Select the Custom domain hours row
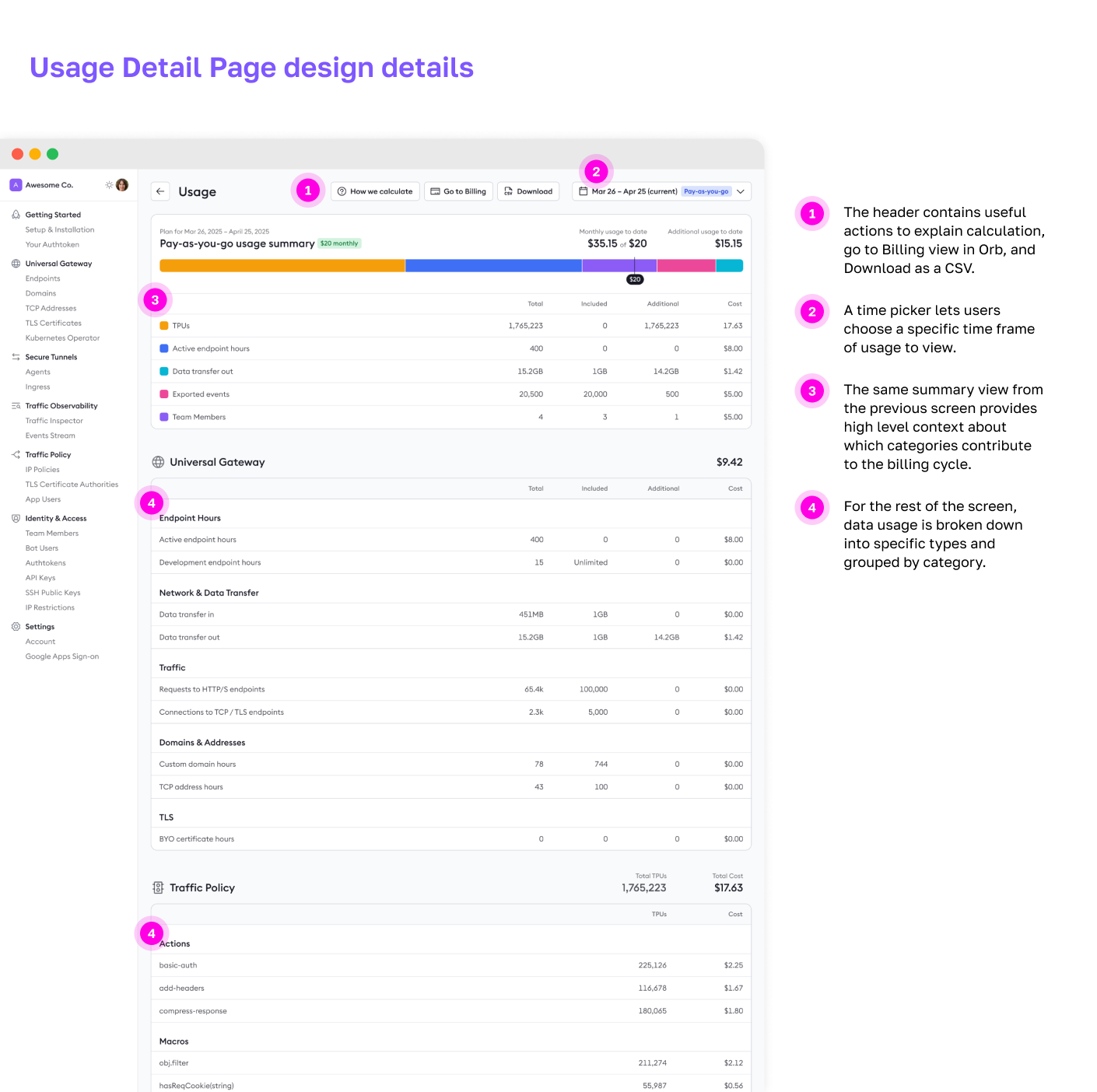1097x1092 pixels. pyautogui.click(x=451, y=764)
